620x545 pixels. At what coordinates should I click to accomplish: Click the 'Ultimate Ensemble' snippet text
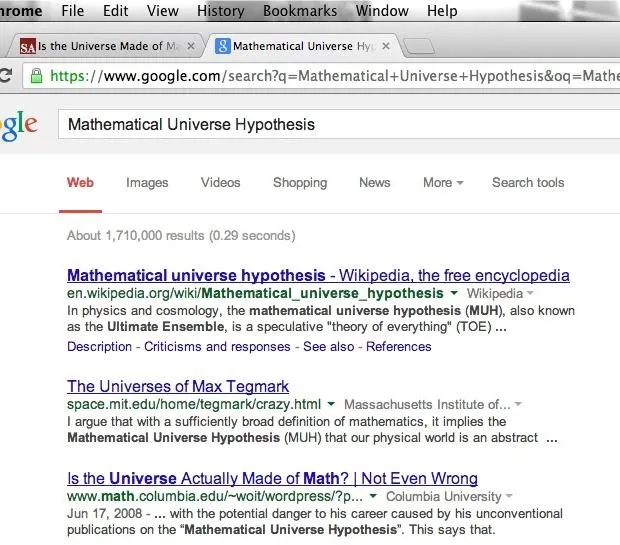166,327
